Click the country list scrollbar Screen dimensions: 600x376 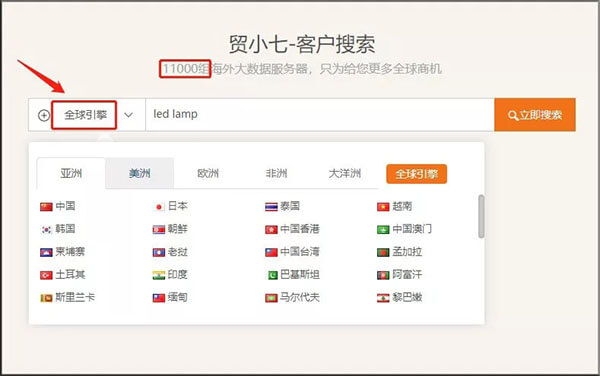[481, 216]
